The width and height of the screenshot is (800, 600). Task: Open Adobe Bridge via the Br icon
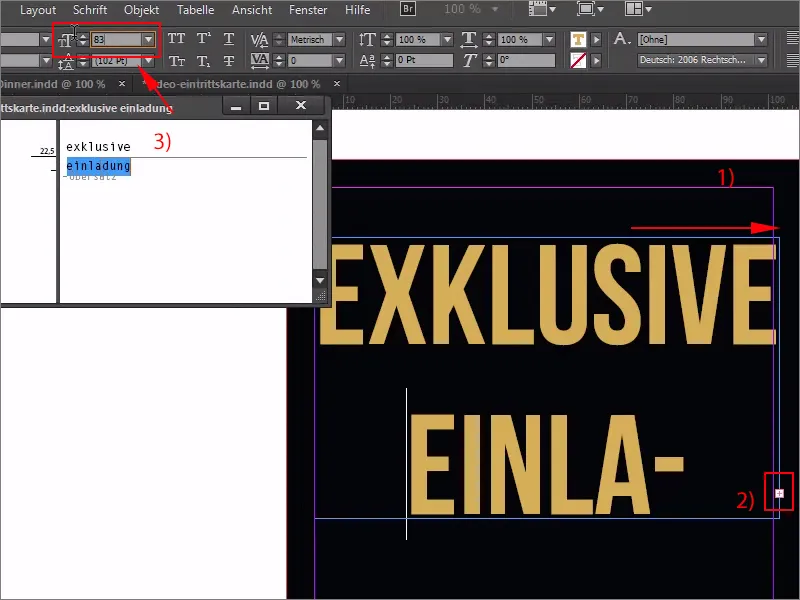point(408,9)
